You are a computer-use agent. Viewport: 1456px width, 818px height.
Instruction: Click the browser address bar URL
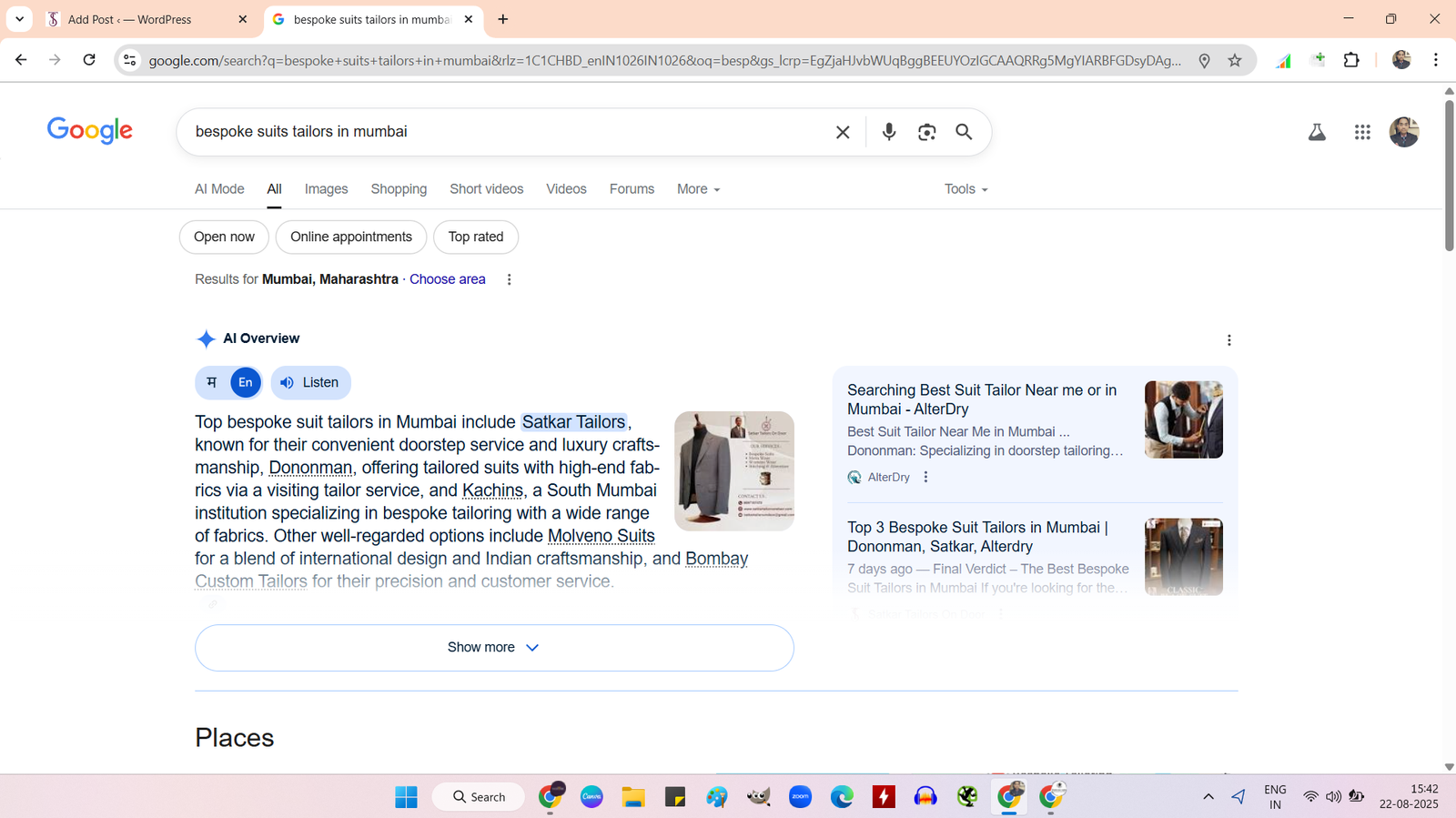pos(664,60)
